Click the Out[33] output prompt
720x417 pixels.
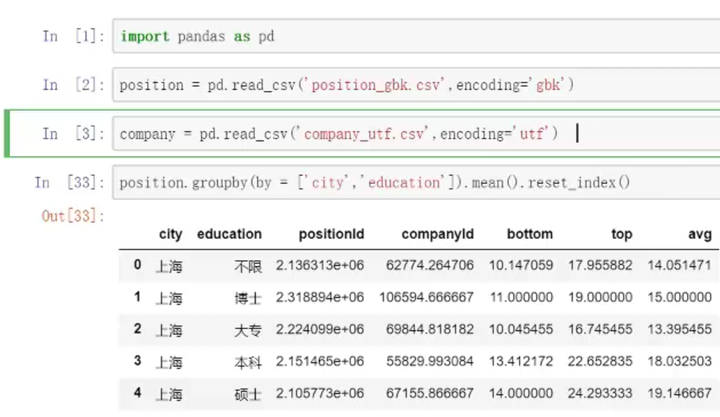pos(73,215)
